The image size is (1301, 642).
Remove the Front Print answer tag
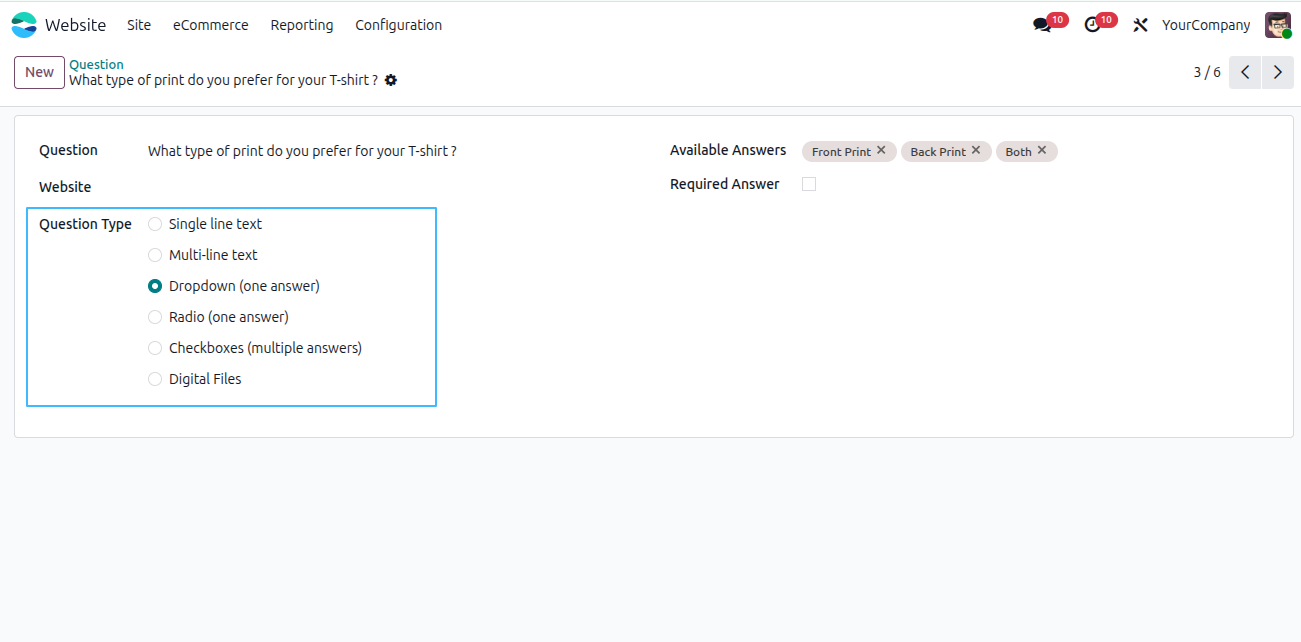pos(881,151)
